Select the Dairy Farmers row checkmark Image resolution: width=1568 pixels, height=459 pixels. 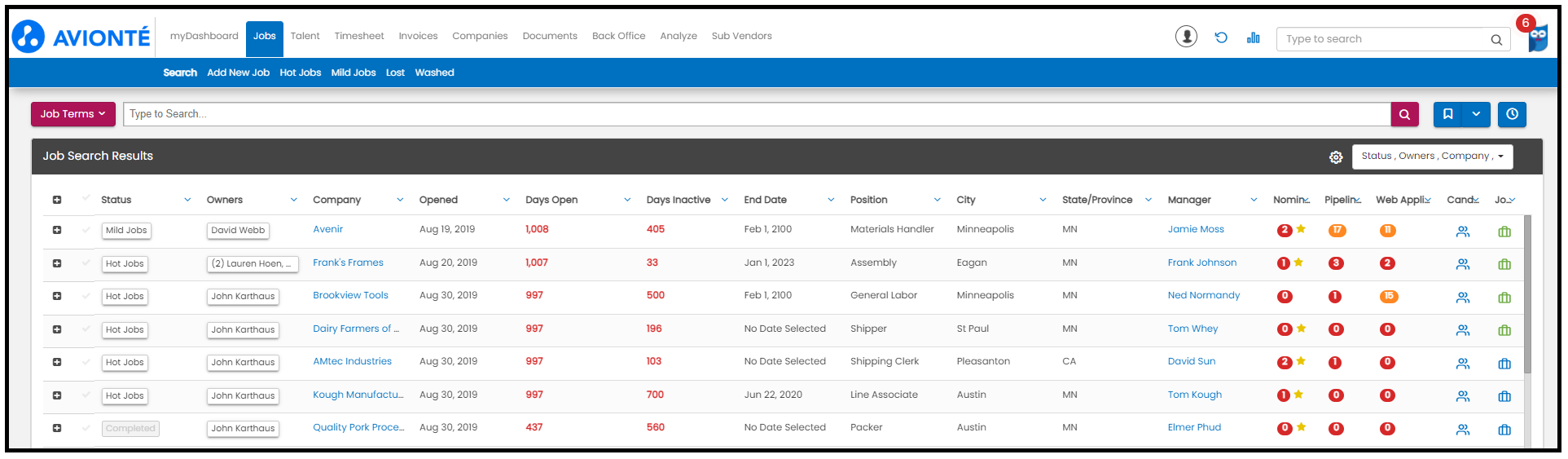pos(86,329)
